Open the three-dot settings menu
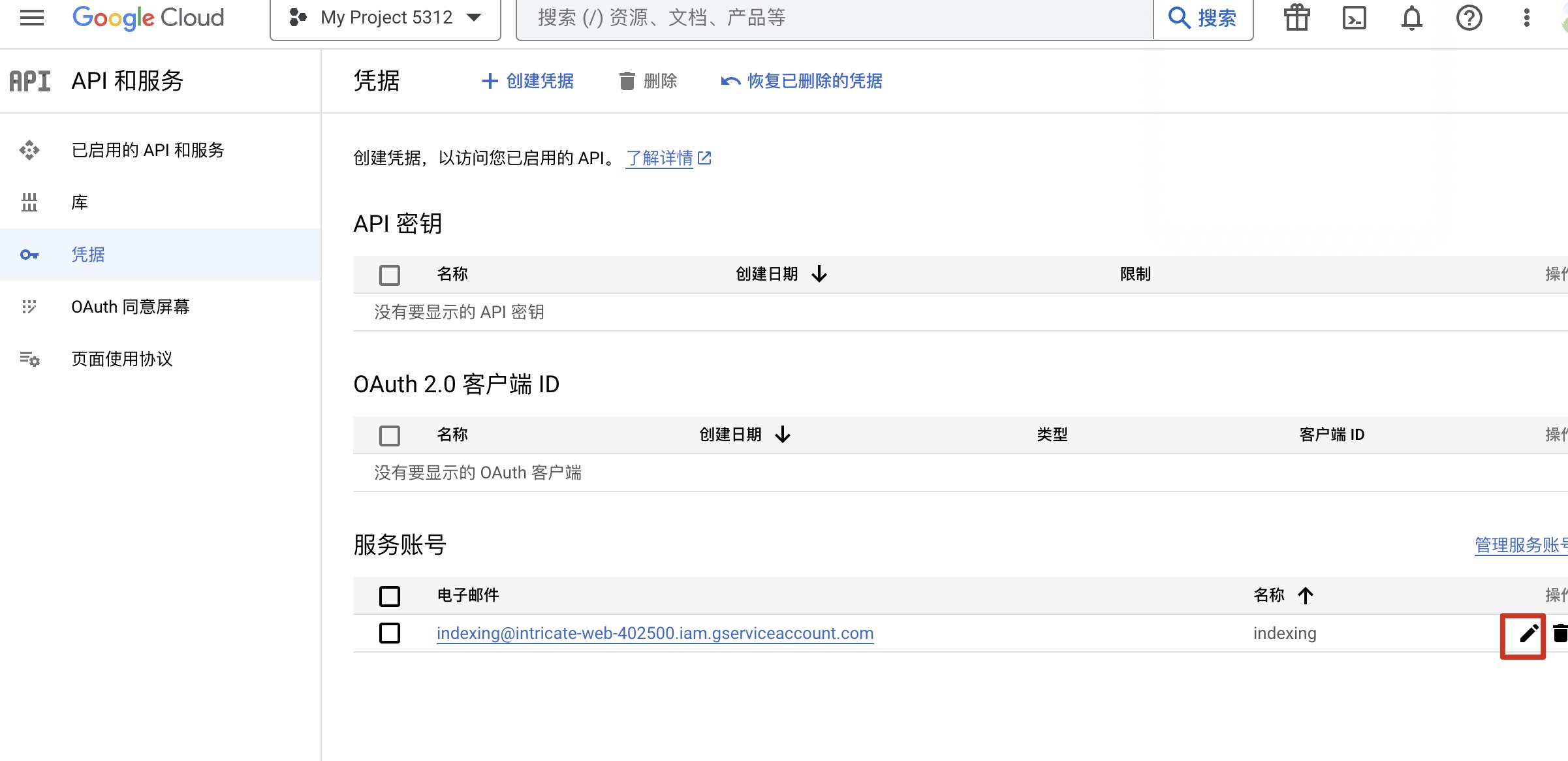The width and height of the screenshot is (1568, 761). click(x=1526, y=18)
